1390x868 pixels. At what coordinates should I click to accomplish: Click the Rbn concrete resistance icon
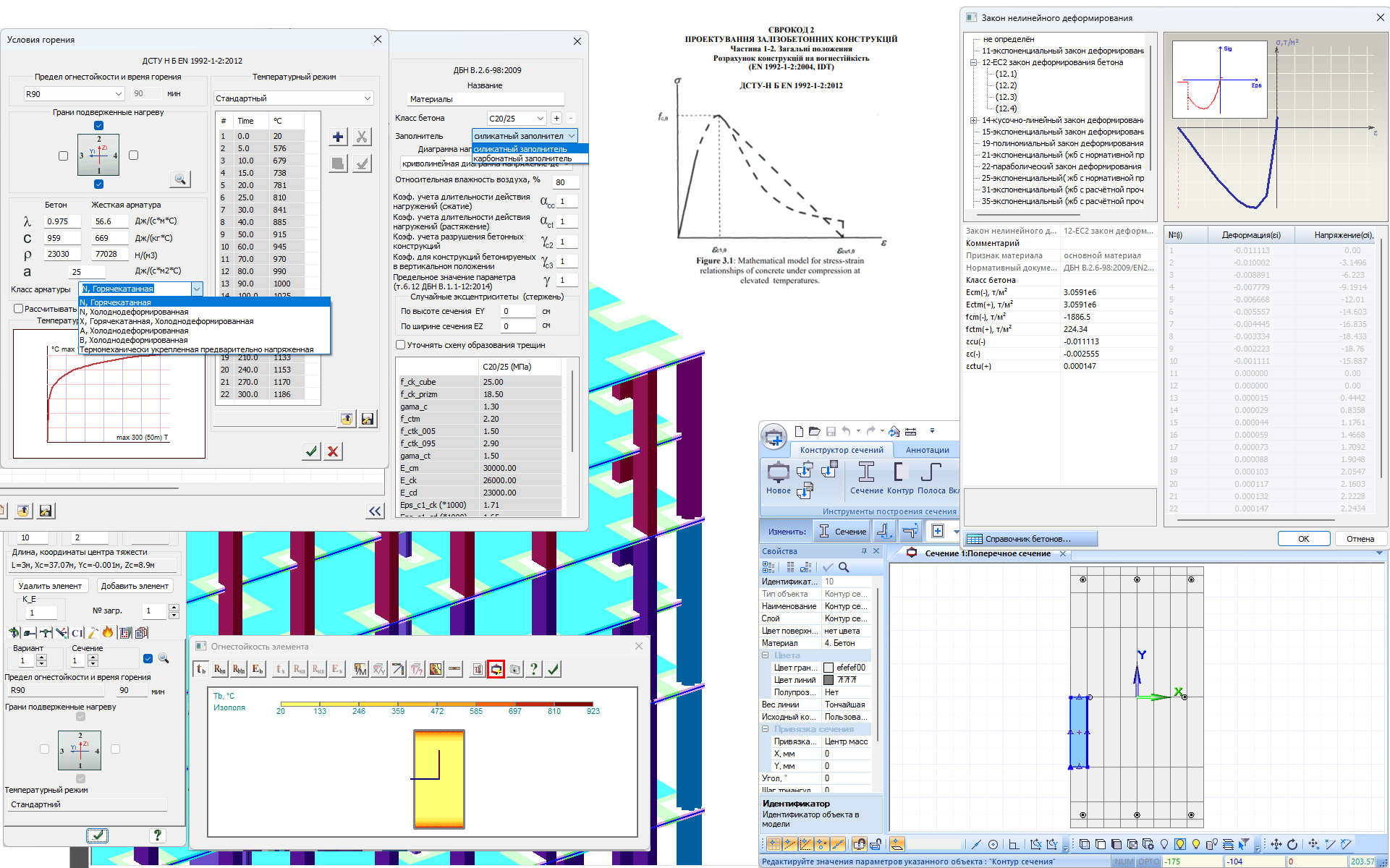(220, 669)
